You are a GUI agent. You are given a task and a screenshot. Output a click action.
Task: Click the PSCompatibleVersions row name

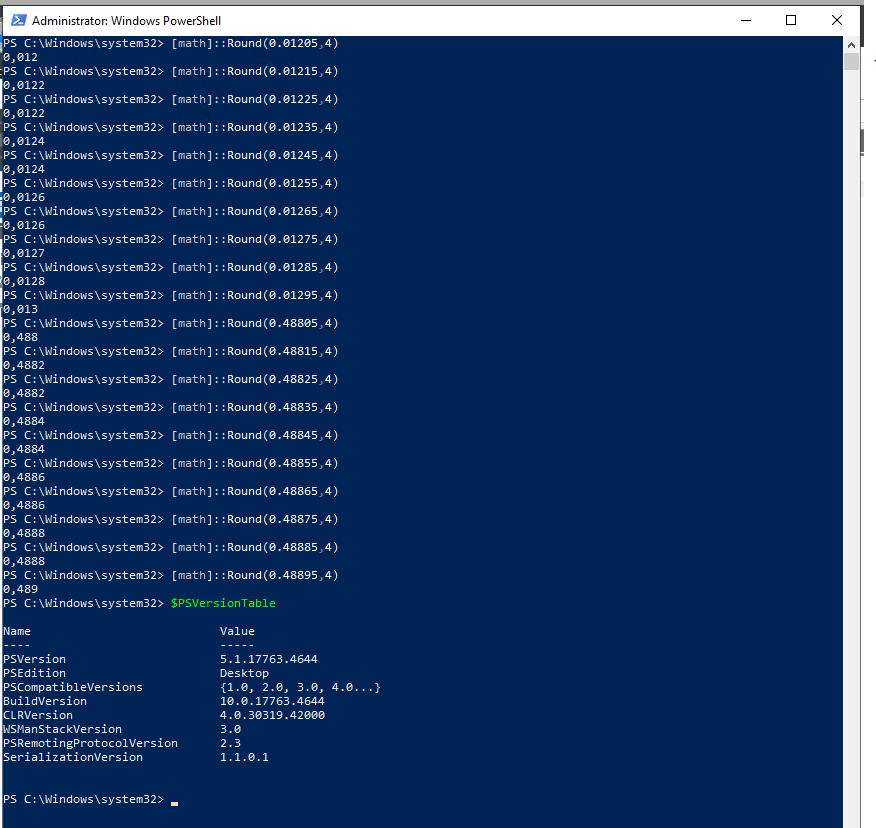point(73,687)
